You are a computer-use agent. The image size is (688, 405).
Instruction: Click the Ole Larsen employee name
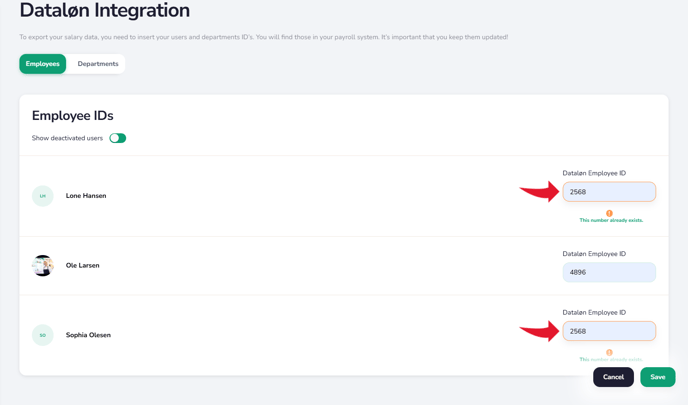tap(83, 265)
